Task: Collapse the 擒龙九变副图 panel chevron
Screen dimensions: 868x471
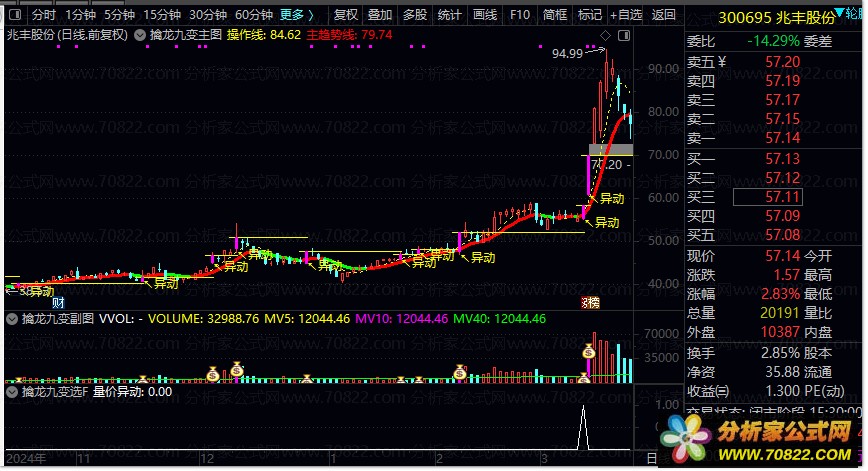Action: [12, 319]
